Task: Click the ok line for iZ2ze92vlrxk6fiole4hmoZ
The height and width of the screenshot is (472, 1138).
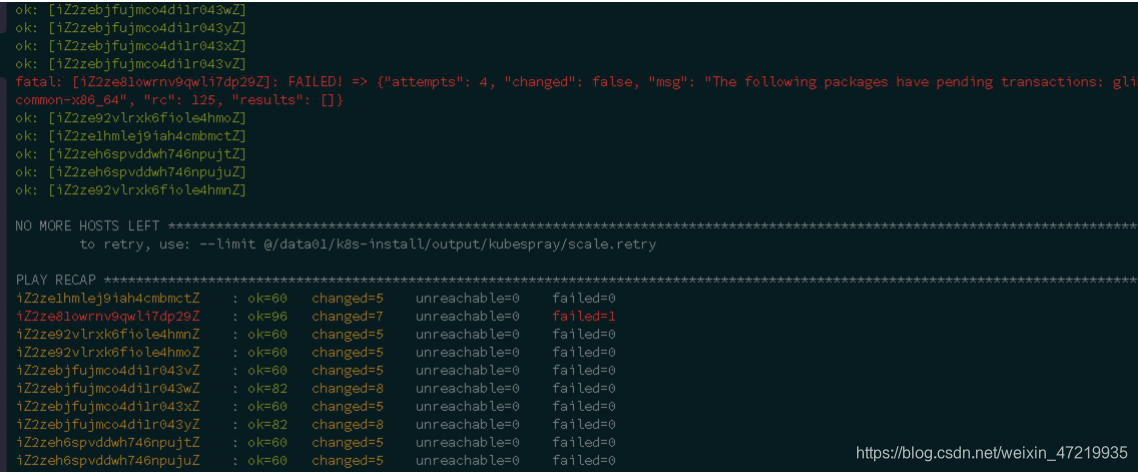Action: click(131, 118)
